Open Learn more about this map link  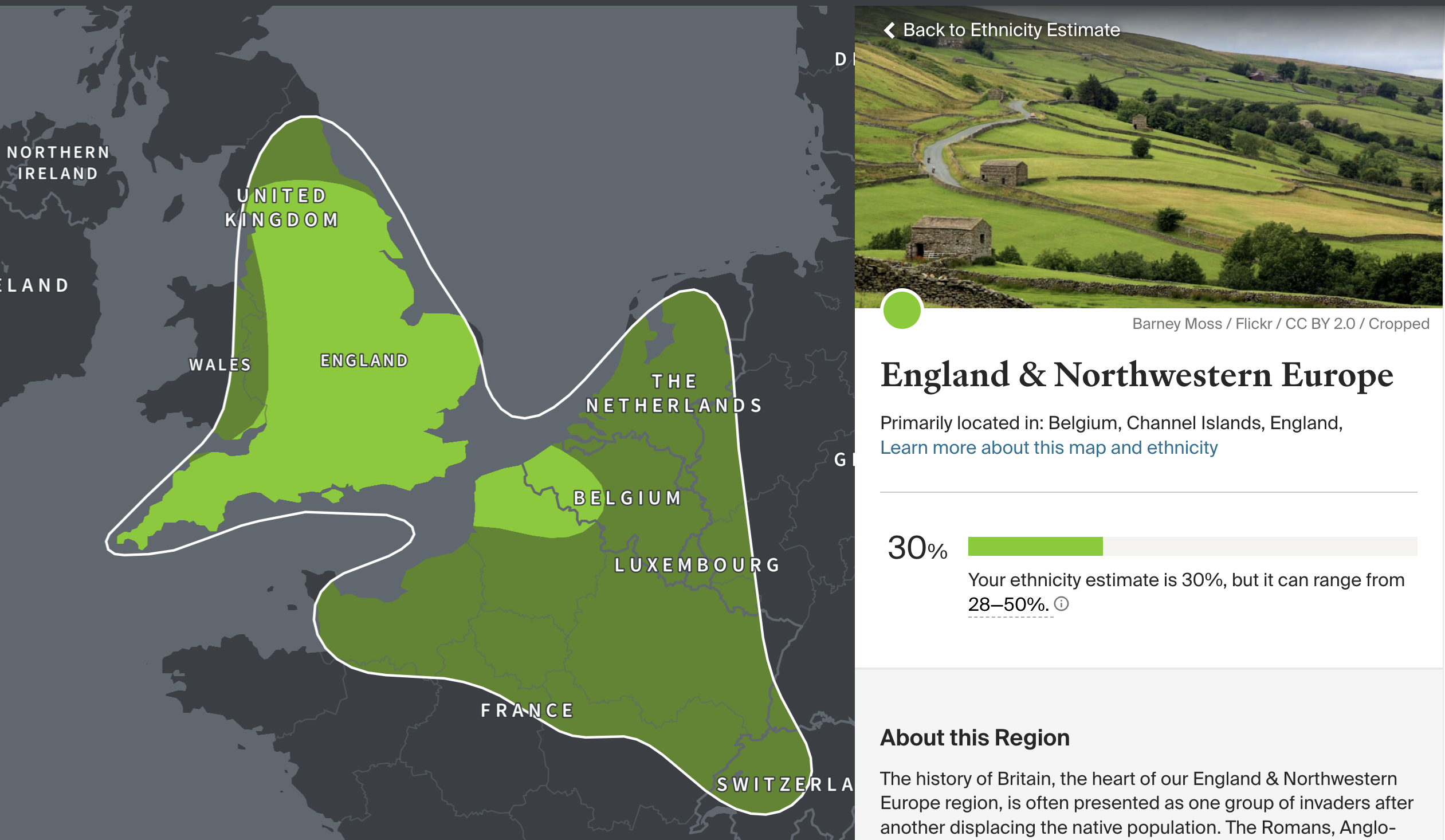coord(1048,448)
